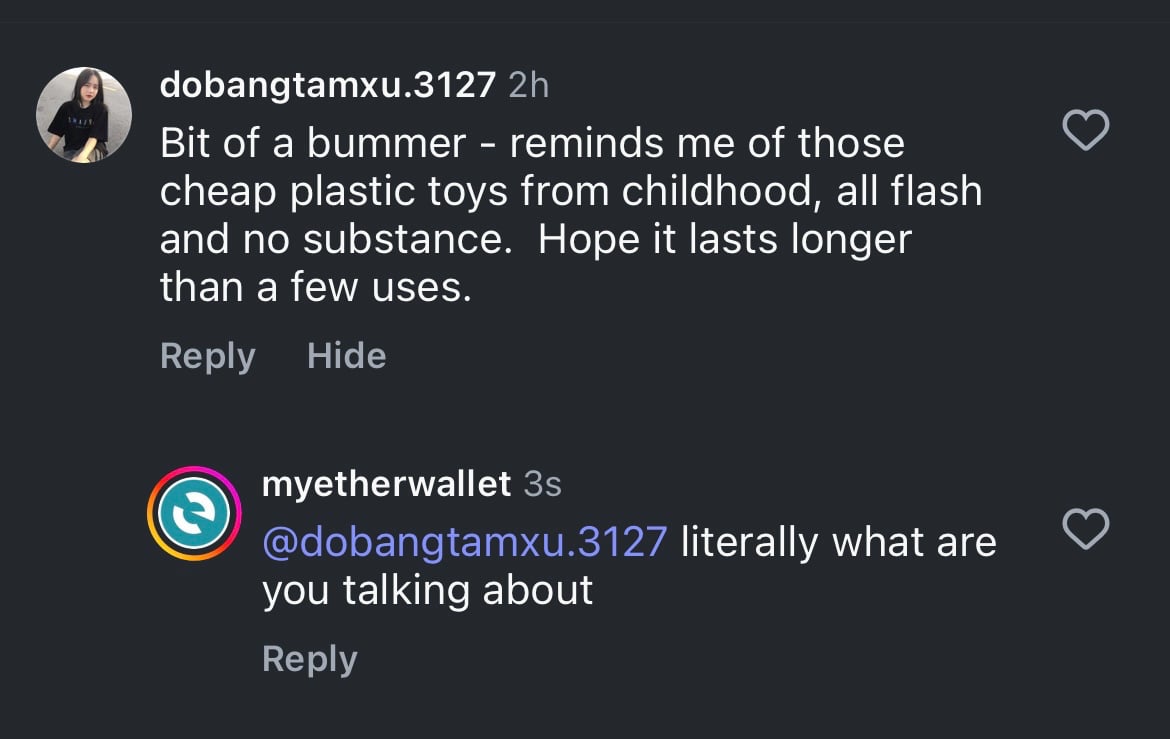Like myetherwallet's reply with the heart icon
Viewport: 1170px width, 739px height.
pyautogui.click(x=1086, y=528)
